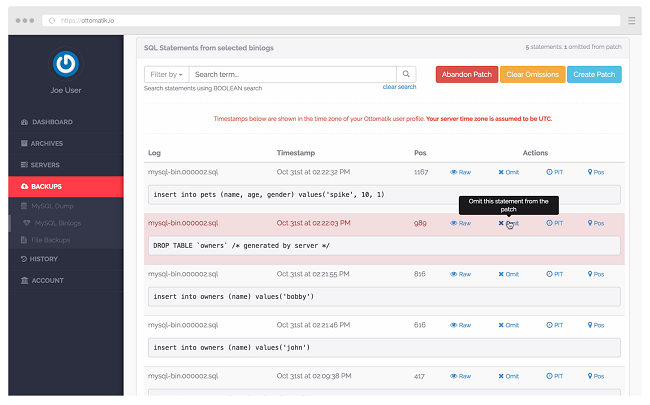Click the Ottomatik power logo
This screenshot has height=405, width=650.
click(65, 64)
